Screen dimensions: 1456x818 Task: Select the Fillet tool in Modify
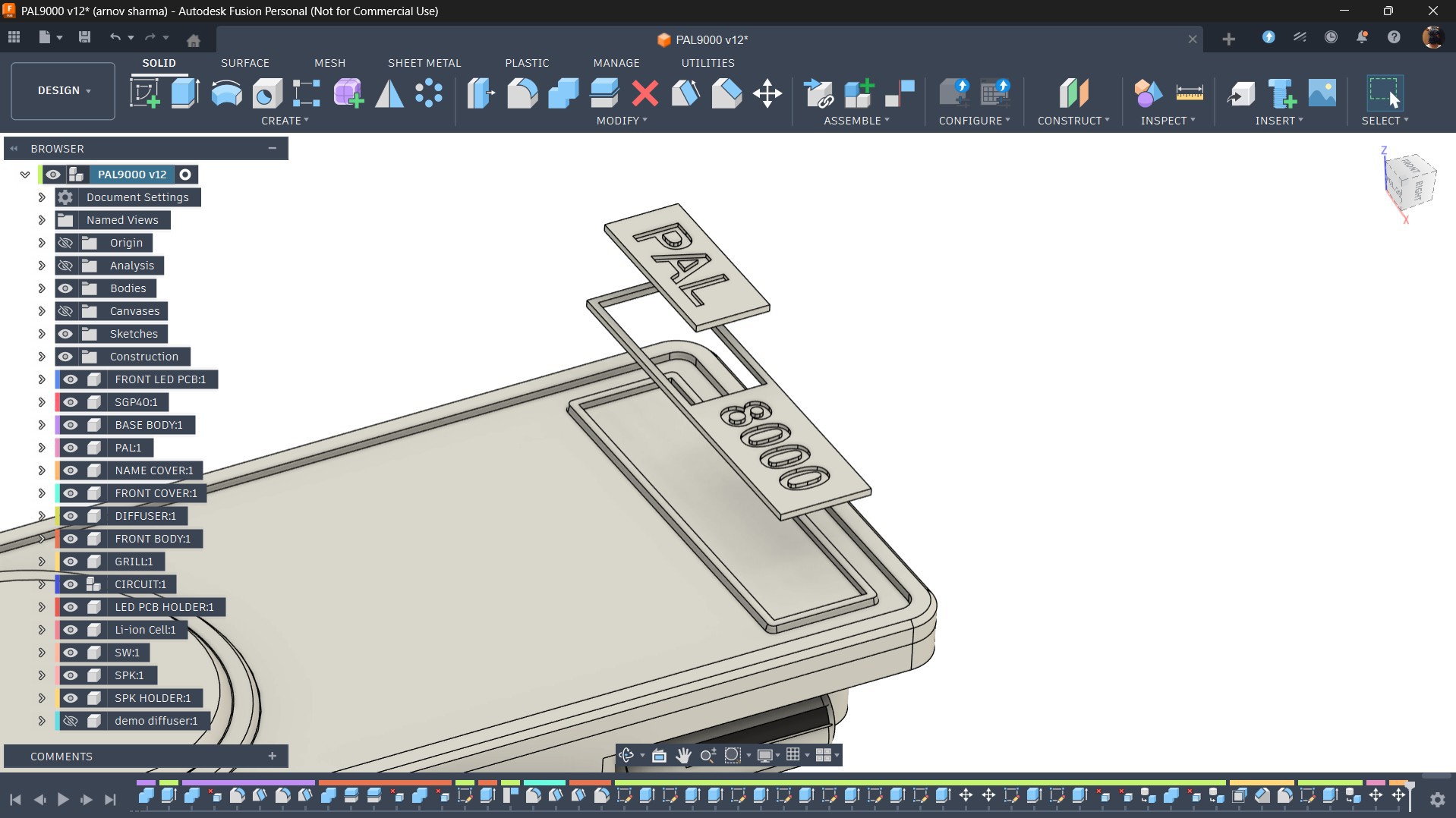pyautogui.click(x=522, y=93)
